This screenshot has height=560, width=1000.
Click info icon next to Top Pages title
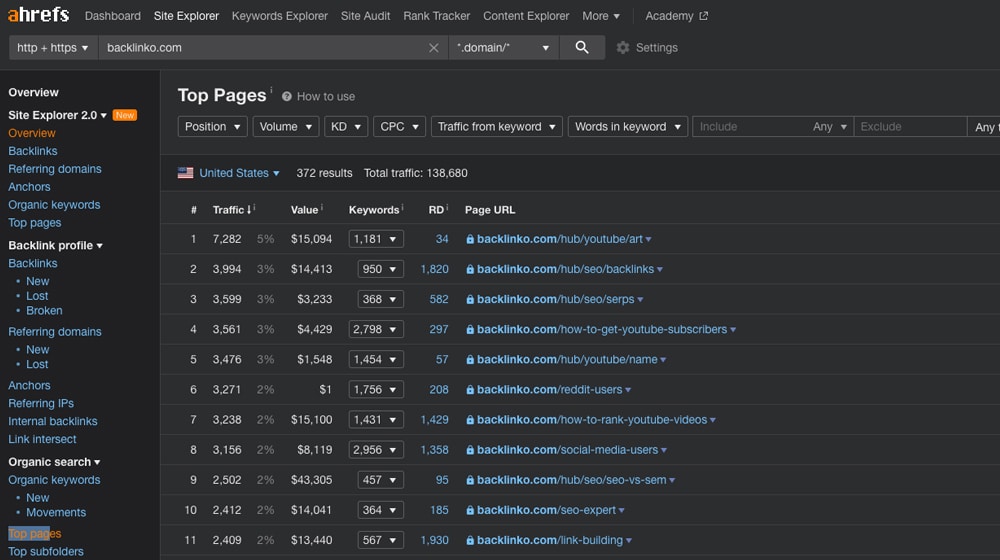[x=271, y=89]
